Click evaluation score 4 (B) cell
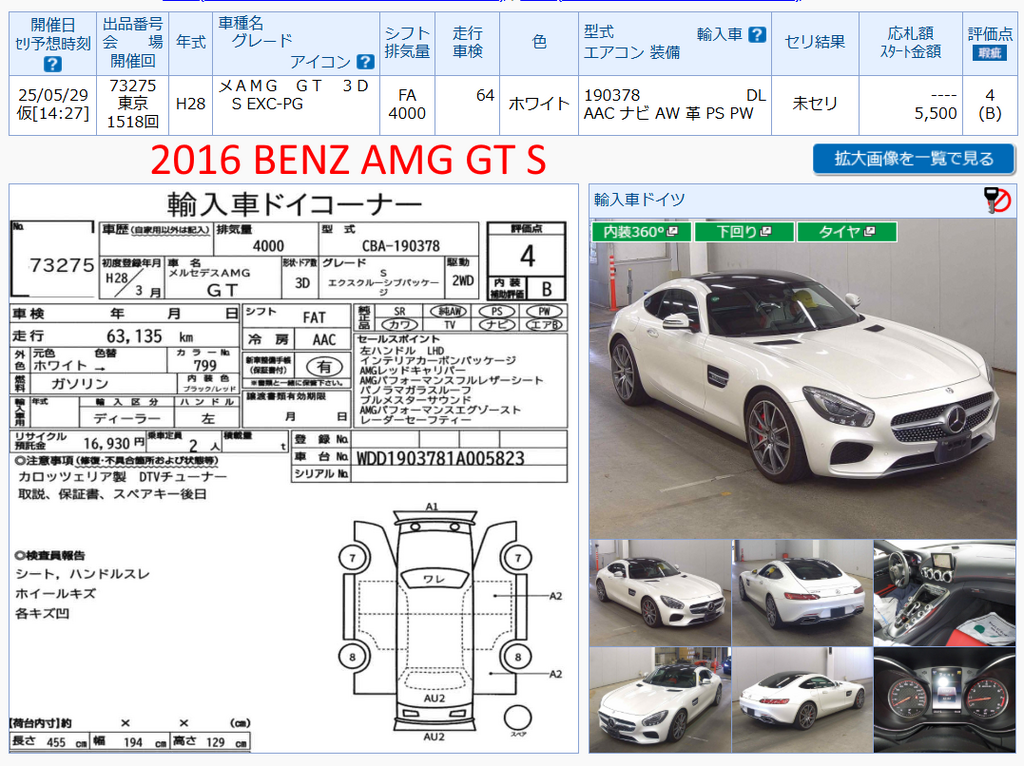The width and height of the screenshot is (1024, 766). (x=990, y=104)
